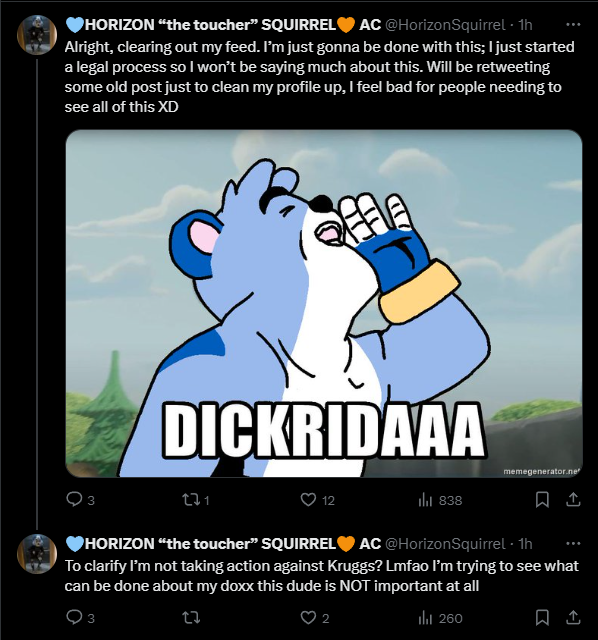This screenshot has height=640, width=598.
Task: Open more options menu on second tweet
Action: 573,543
